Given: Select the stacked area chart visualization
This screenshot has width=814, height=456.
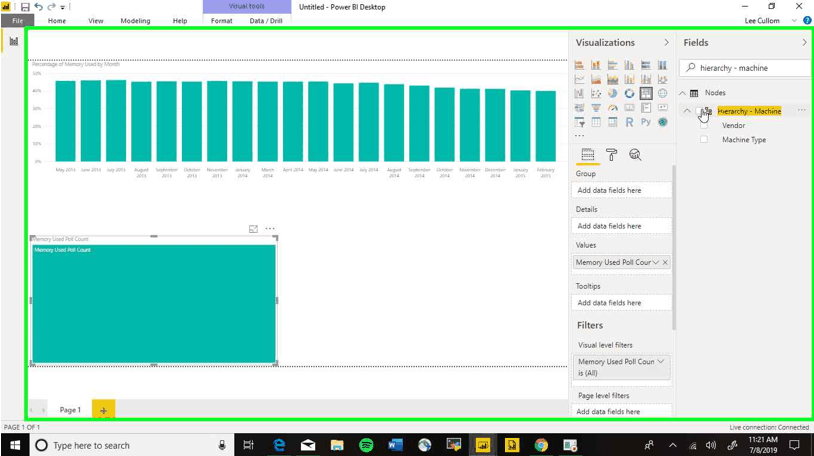Looking at the screenshot, I should pyautogui.click(x=613, y=79).
